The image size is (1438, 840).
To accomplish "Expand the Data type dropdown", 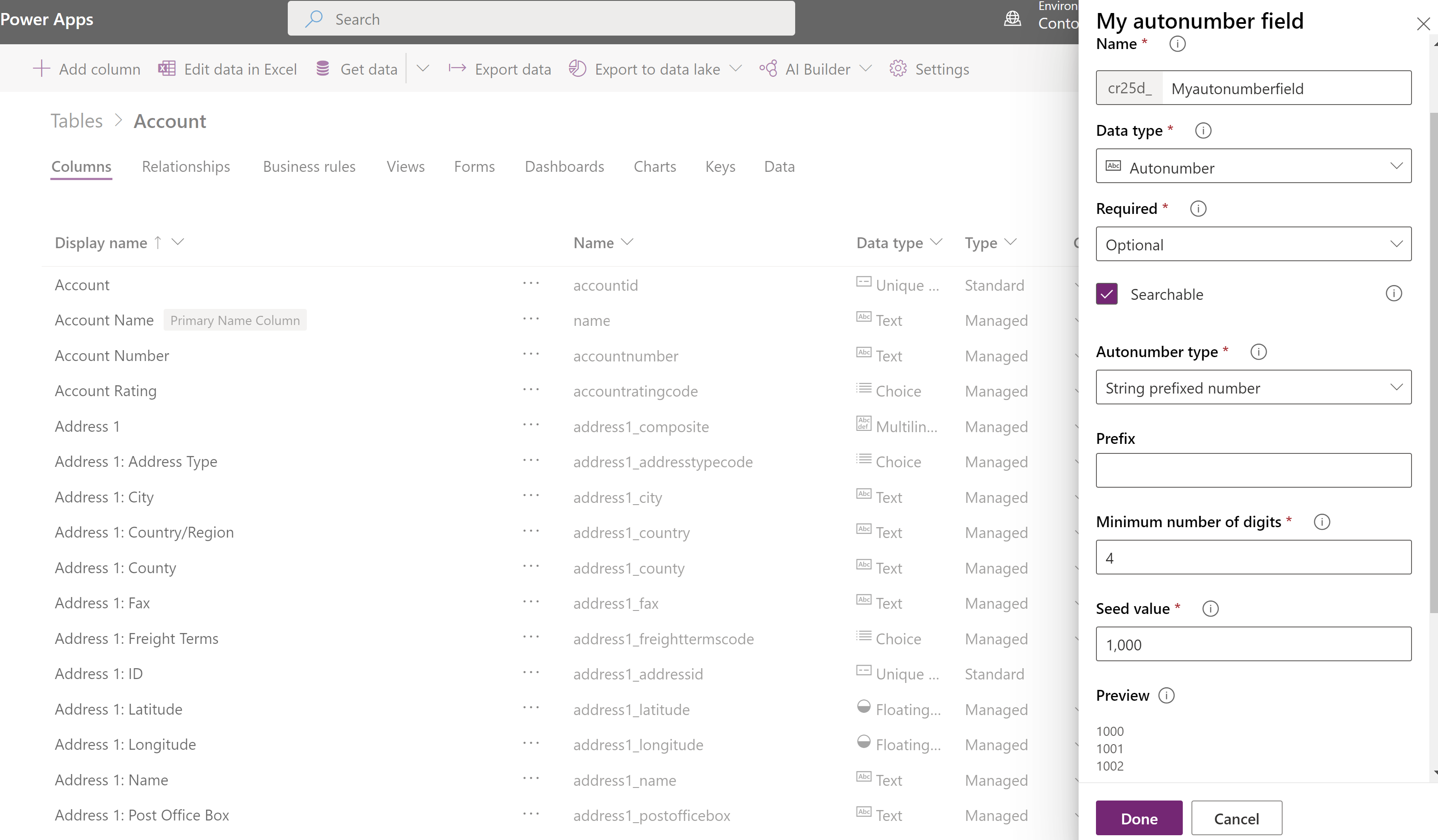I will [1254, 167].
